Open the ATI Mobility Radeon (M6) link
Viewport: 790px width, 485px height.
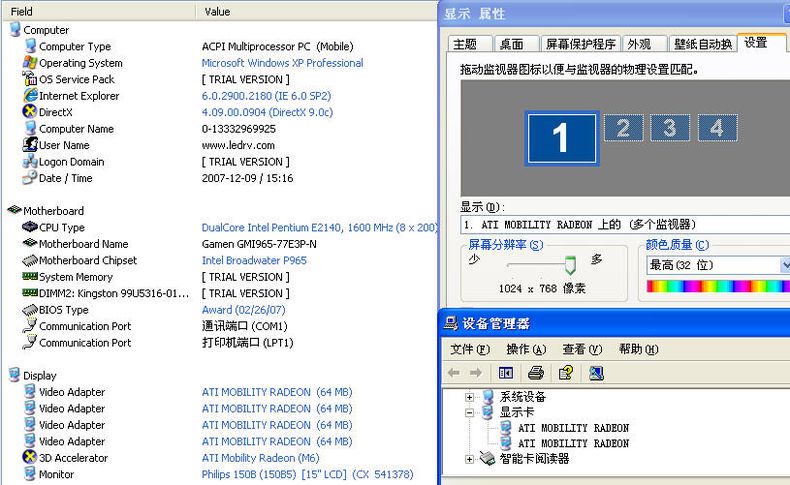coord(260,458)
